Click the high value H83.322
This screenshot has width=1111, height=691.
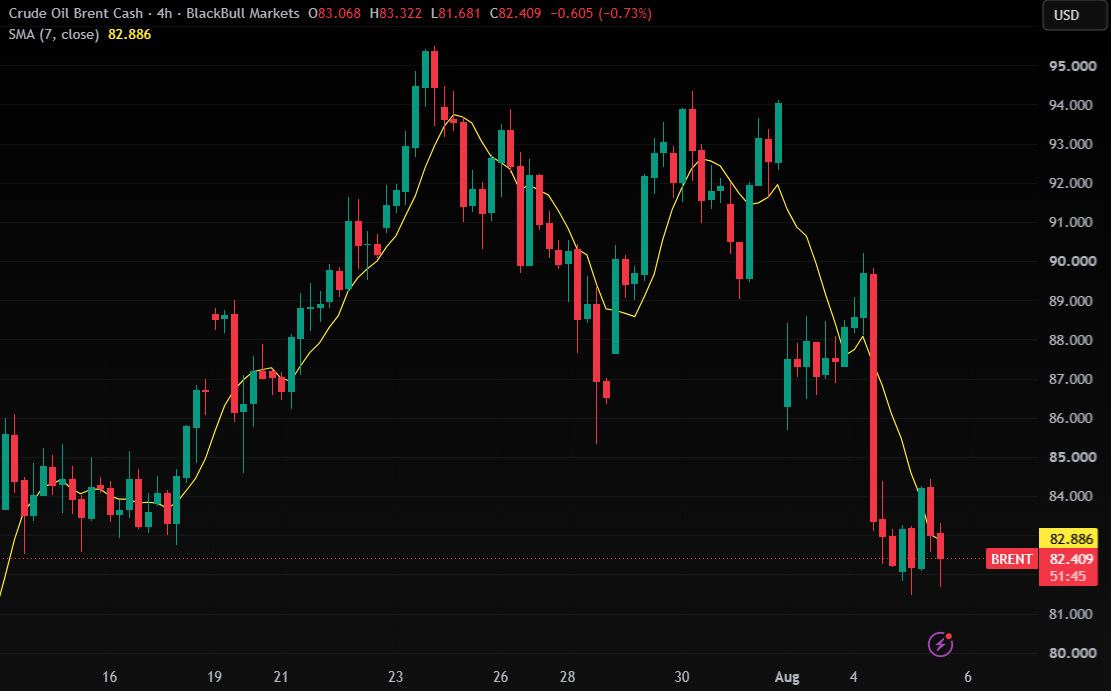[x=396, y=13]
